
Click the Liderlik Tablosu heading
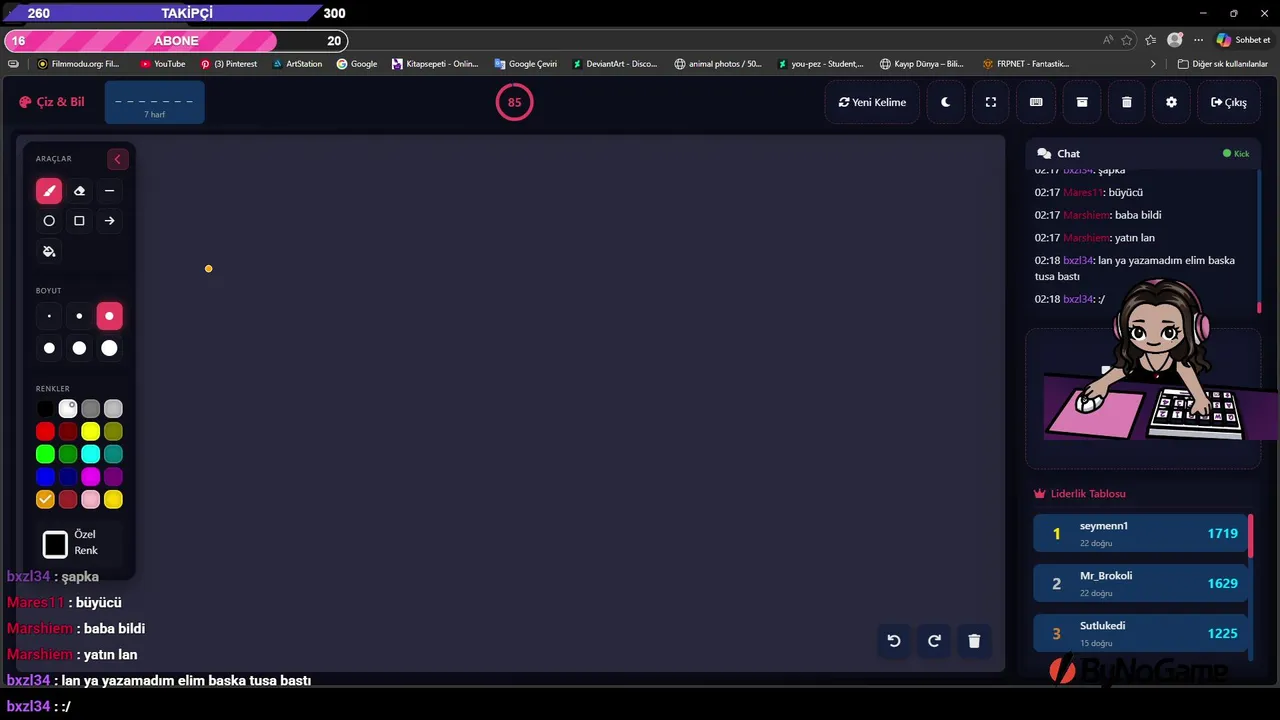tap(1080, 494)
